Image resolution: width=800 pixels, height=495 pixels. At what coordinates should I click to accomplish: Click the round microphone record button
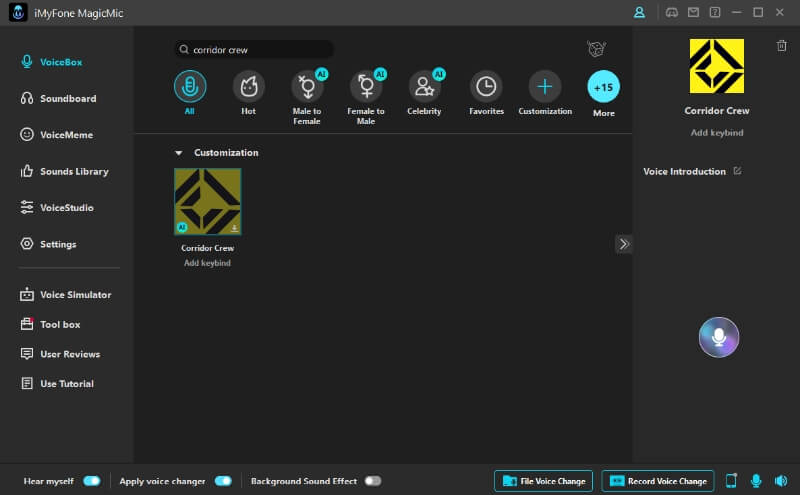click(x=718, y=337)
